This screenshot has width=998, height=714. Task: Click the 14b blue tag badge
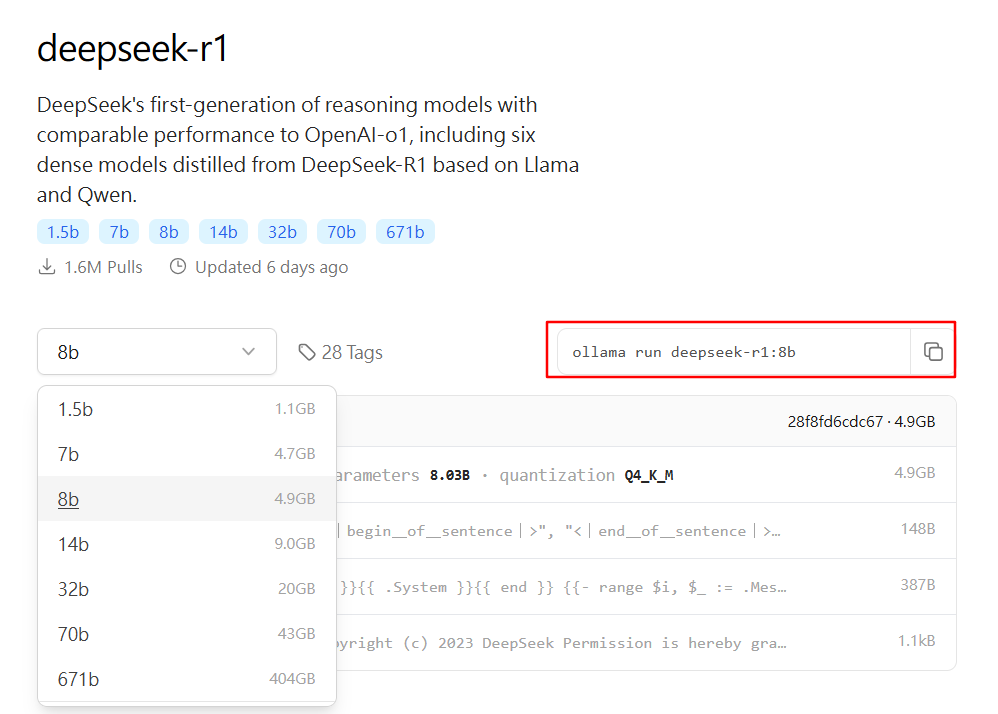[223, 232]
